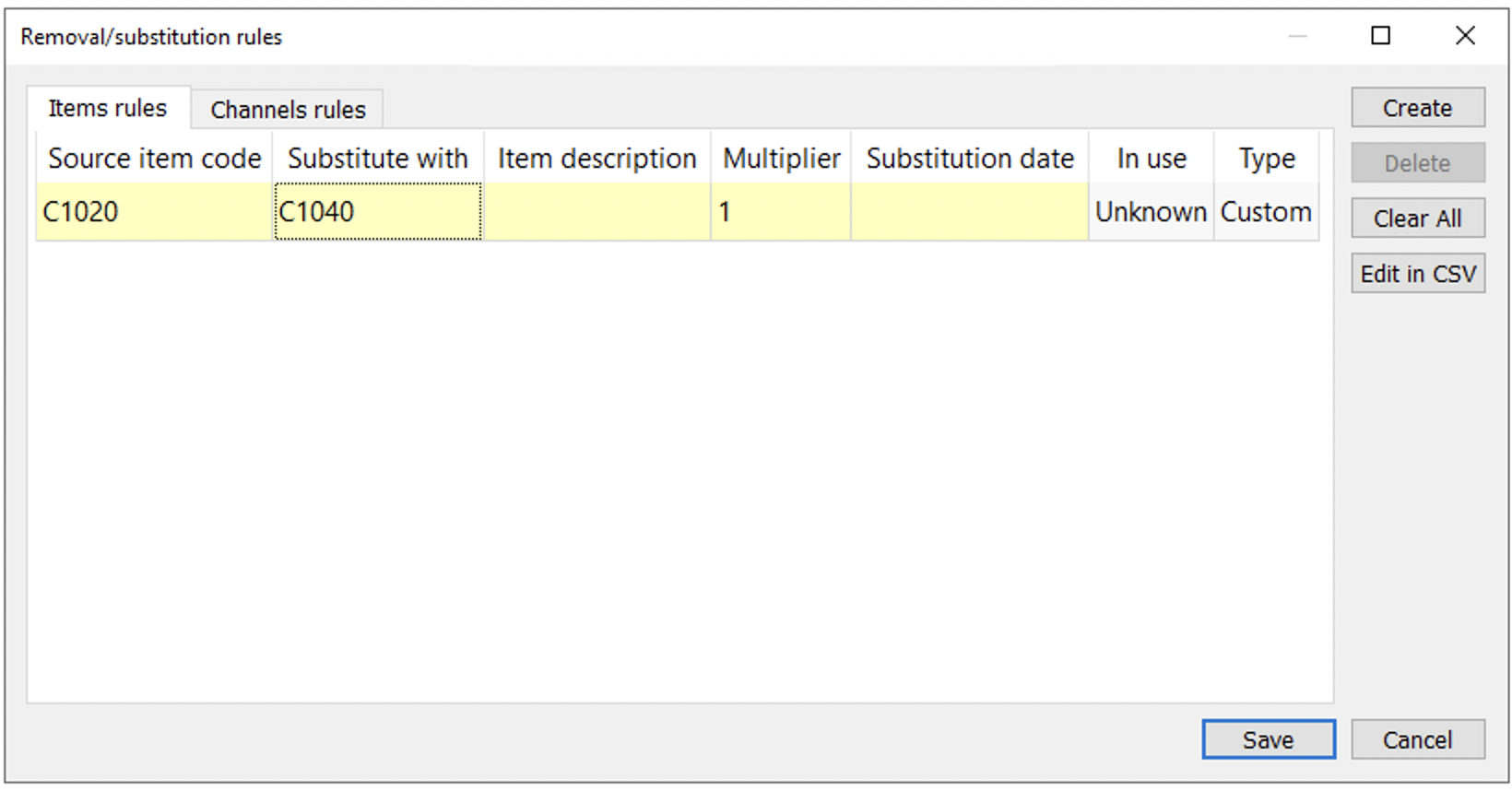The height and width of the screenshot is (791, 1512).
Task: Click the Unknown in-use cell
Action: pos(1151,212)
